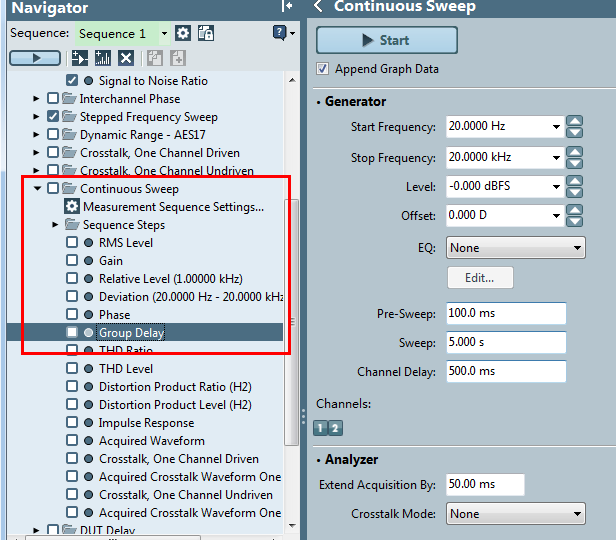Run the sequence with play button
616x540 pixels.
coord(35,59)
